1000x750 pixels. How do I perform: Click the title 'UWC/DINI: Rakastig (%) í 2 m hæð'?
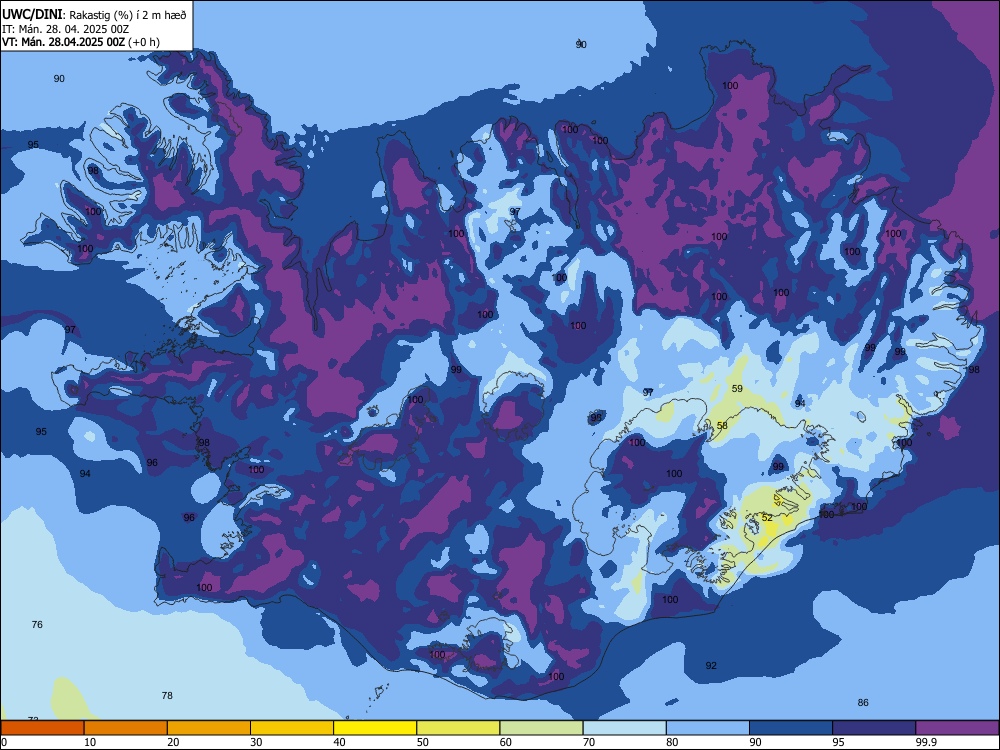point(94,15)
